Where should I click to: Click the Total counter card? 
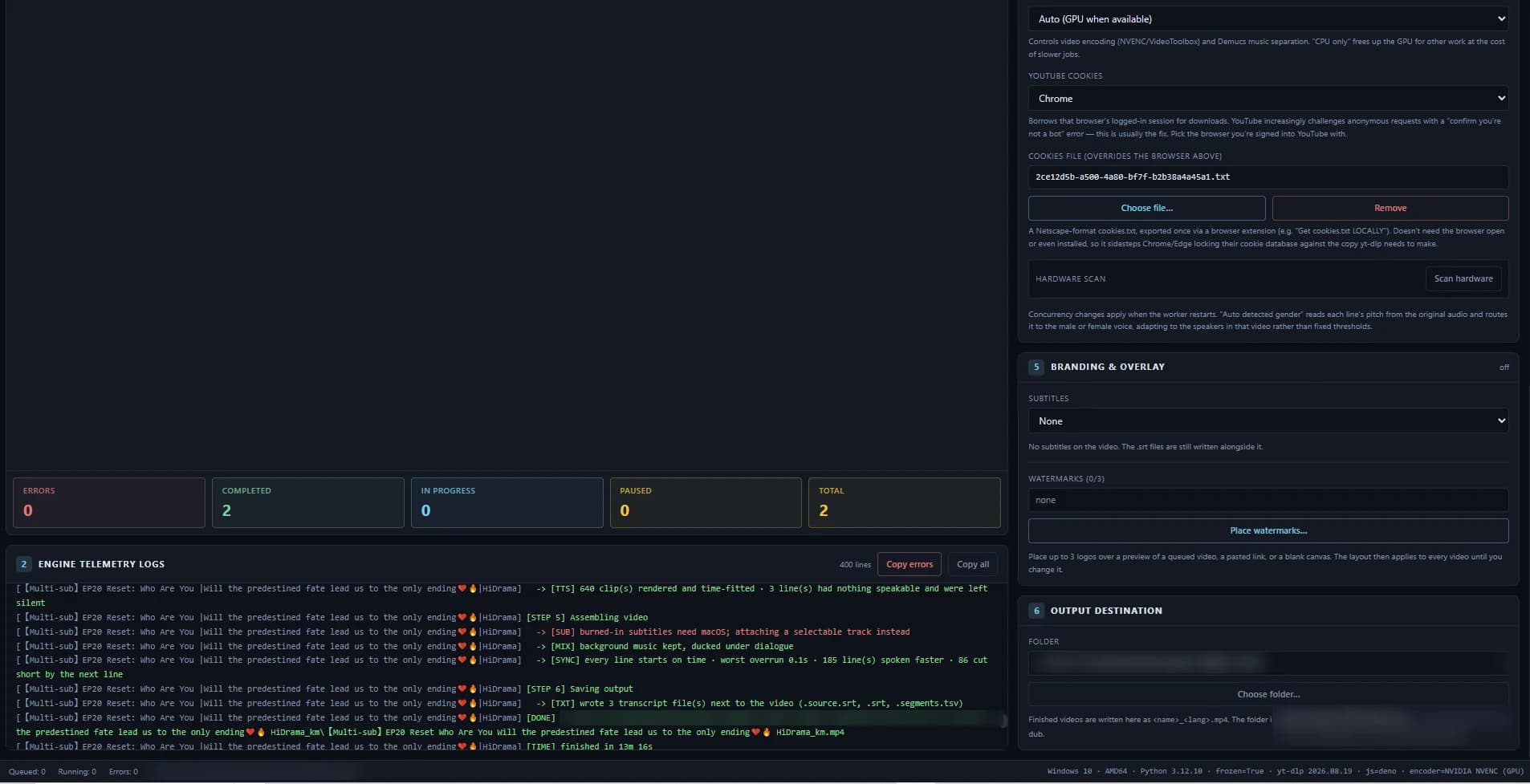point(905,502)
